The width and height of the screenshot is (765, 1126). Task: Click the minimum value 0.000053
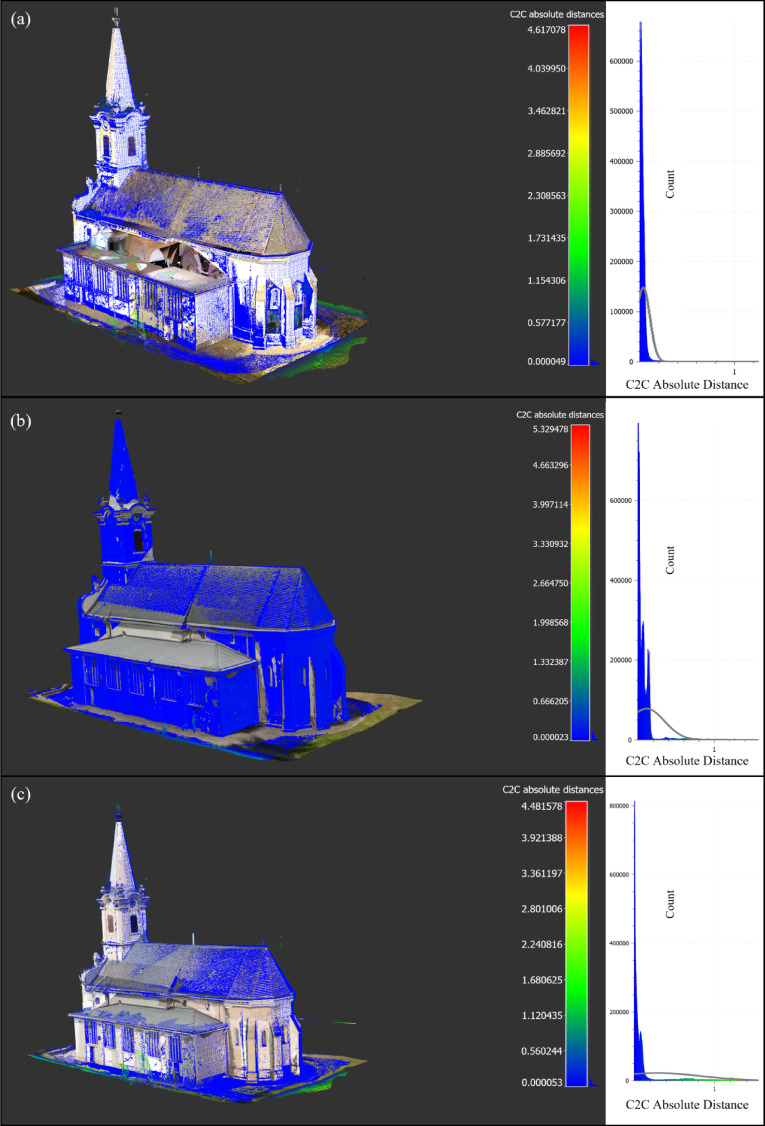(542, 1083)
